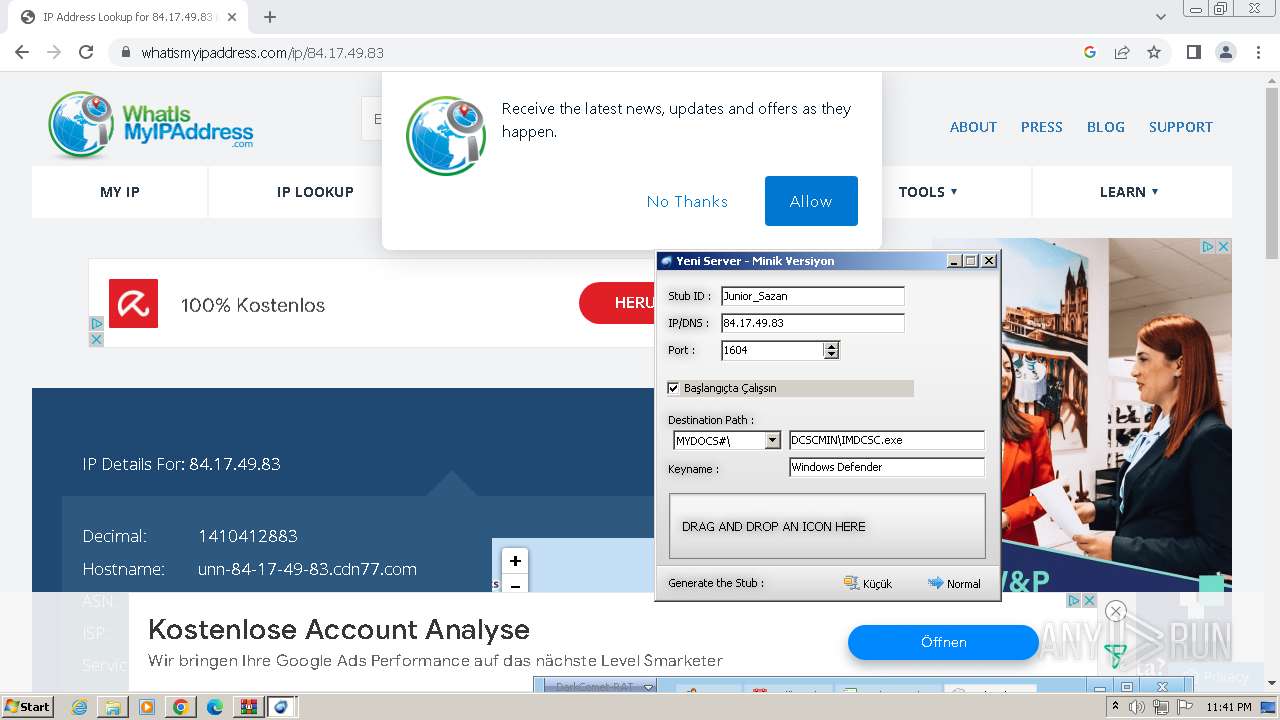Go to the MY IP nav item
Viewport: 1280px width, 720px height.
(120, 192)
